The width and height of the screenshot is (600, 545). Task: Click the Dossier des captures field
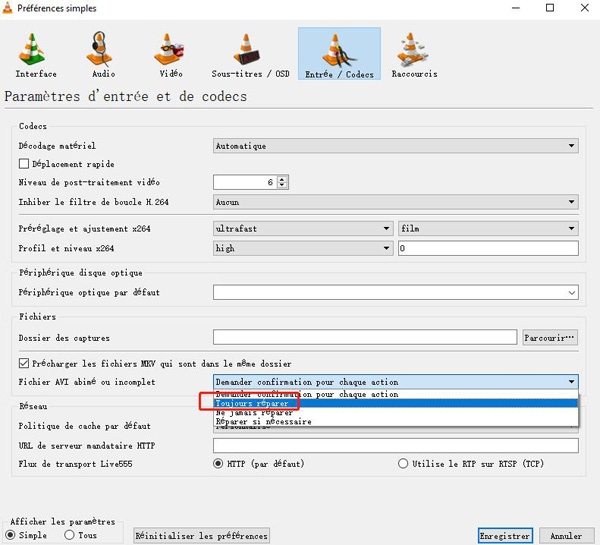(x=365, y=338)
